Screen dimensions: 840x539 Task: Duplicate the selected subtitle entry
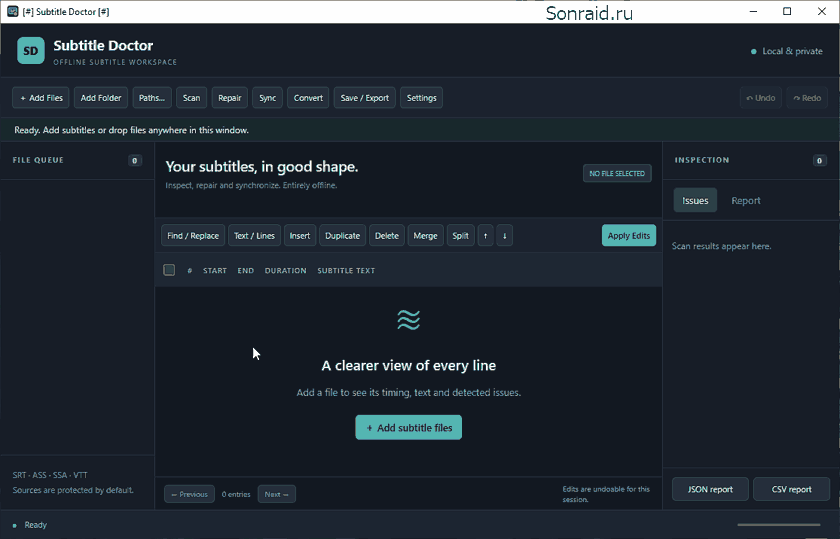[x=342, y=236]
